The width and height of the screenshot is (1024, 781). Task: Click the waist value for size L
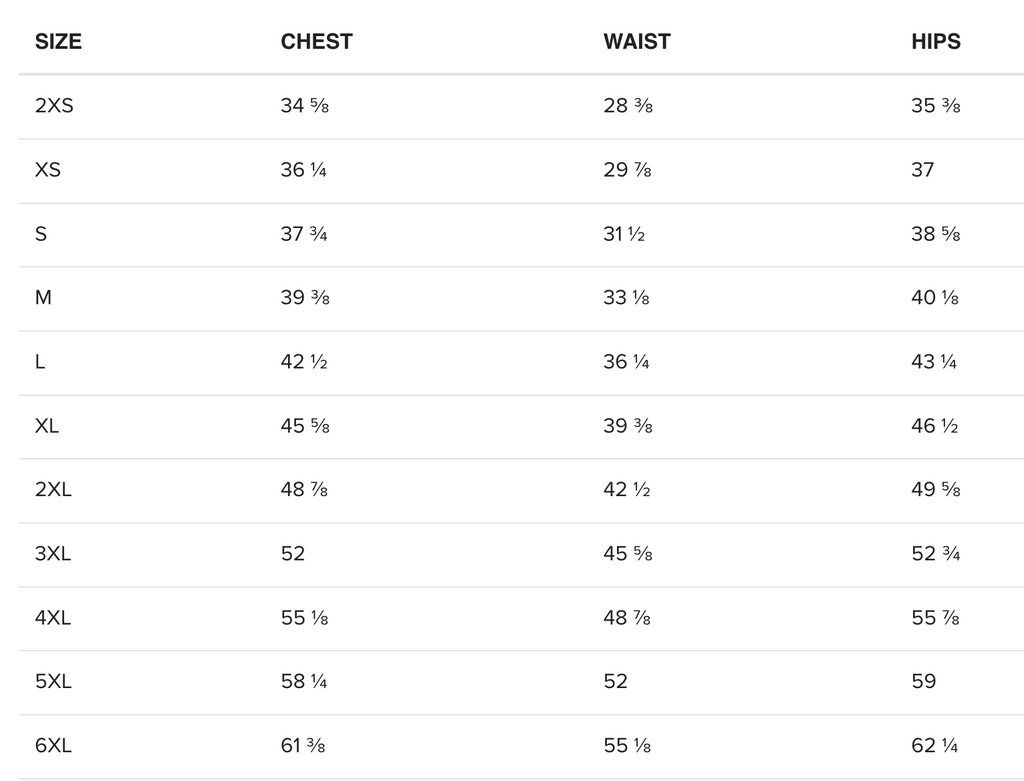coord(626,362)
